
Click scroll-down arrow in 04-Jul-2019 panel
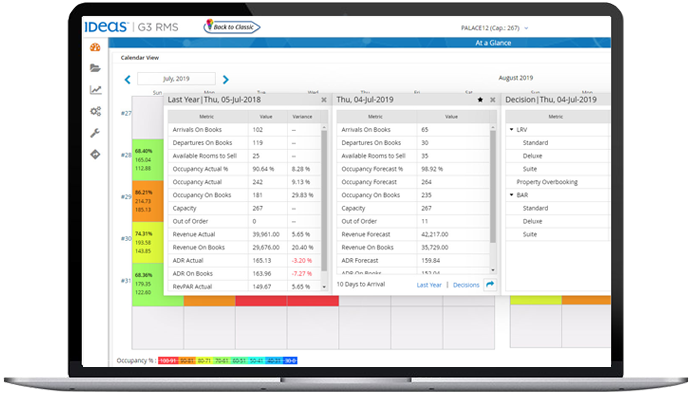click(493, 270)
